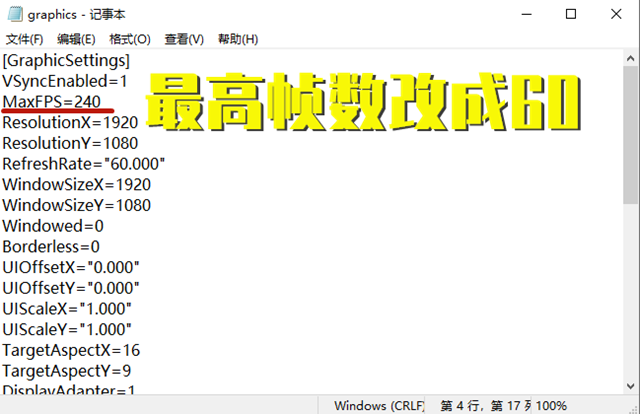Click the vertical scrollbar thumb
This screenshot has width=640, height=414.
click(631, 135)
